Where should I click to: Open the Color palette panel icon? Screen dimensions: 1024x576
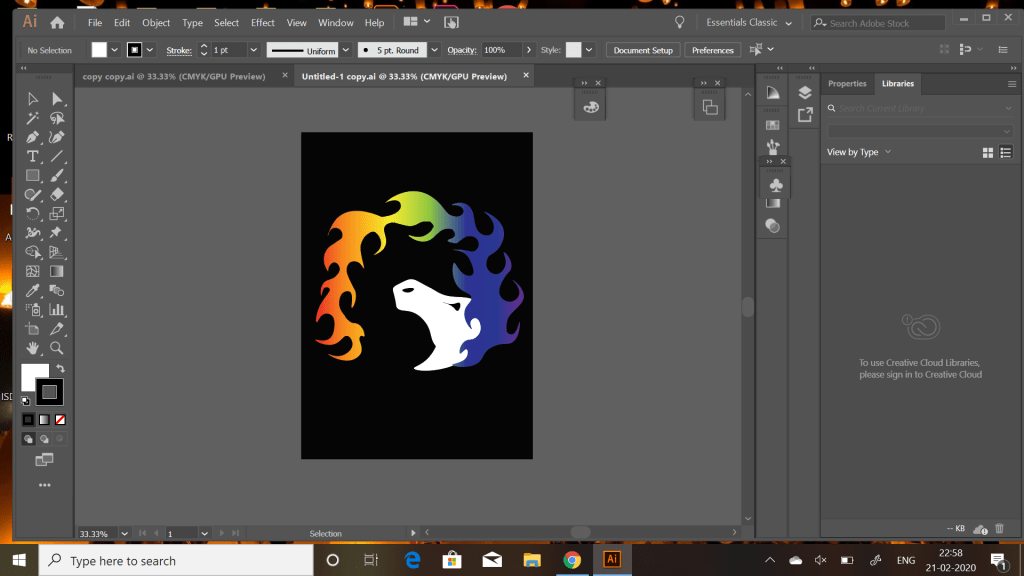coord(591,108)
